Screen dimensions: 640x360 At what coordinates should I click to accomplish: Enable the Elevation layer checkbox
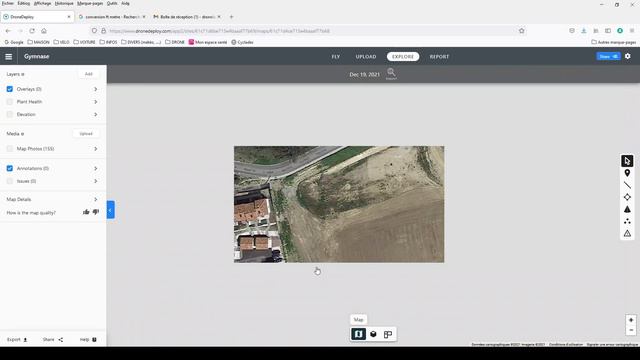point(10,114)
